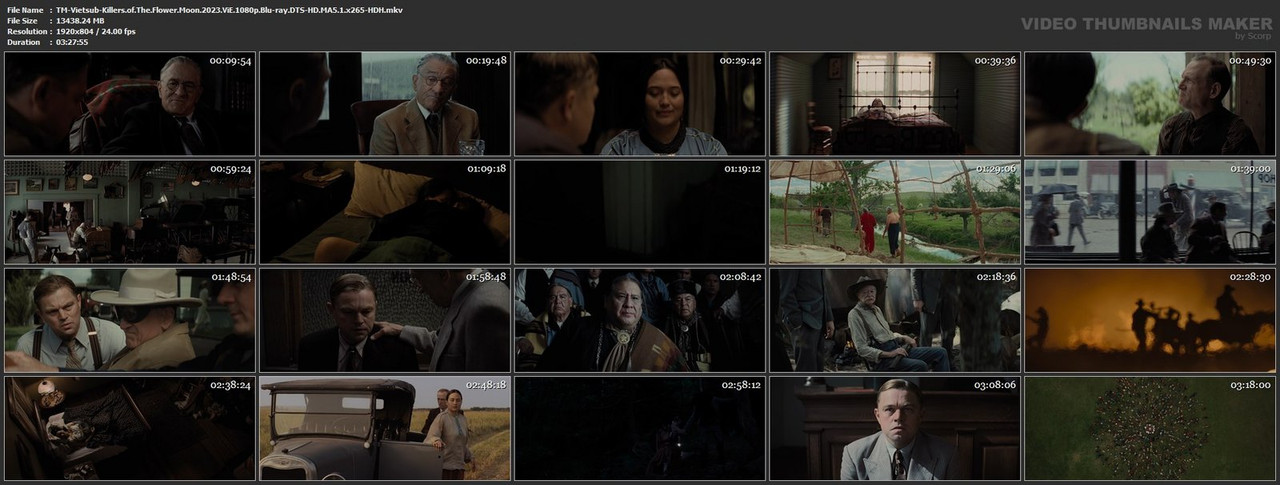This screenshot has width=1280, height=485.
Task: Open the frame stamped 00:29:42
Action: point(640,103)
